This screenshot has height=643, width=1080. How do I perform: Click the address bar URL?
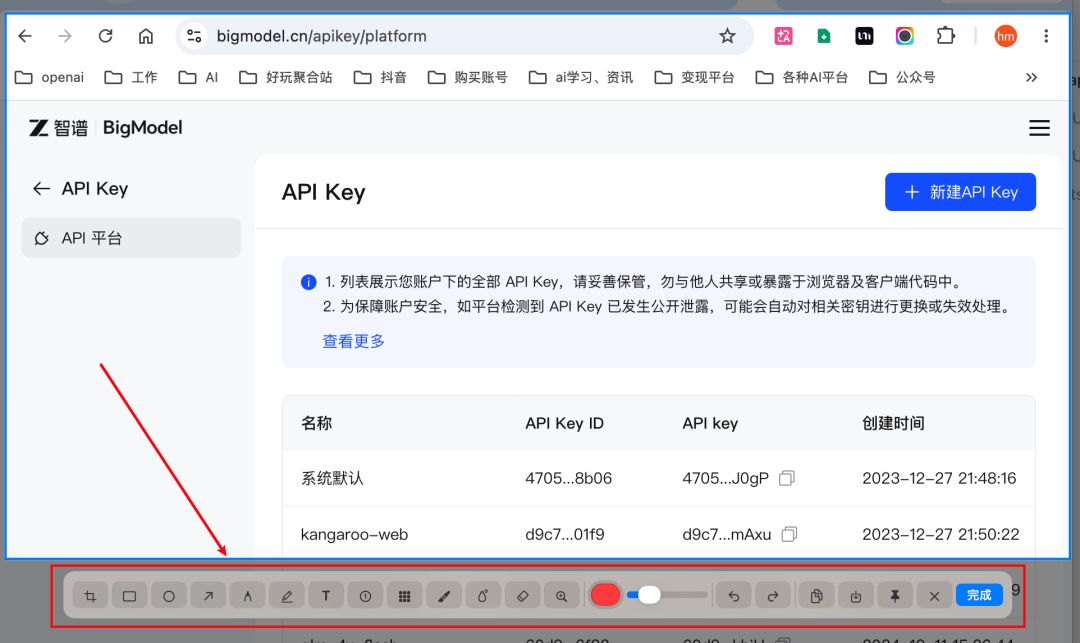(x=322, y=36)
